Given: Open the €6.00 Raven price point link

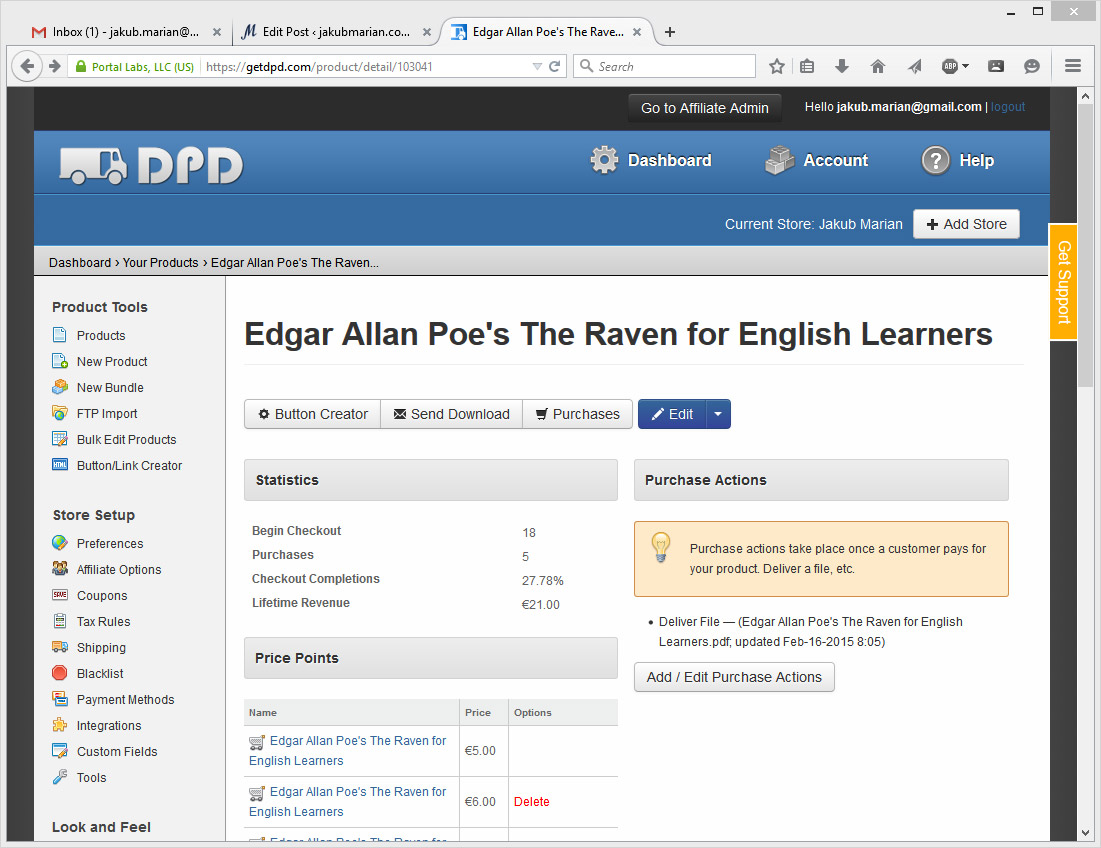Looking at the screenshot, I should (348, 801).
